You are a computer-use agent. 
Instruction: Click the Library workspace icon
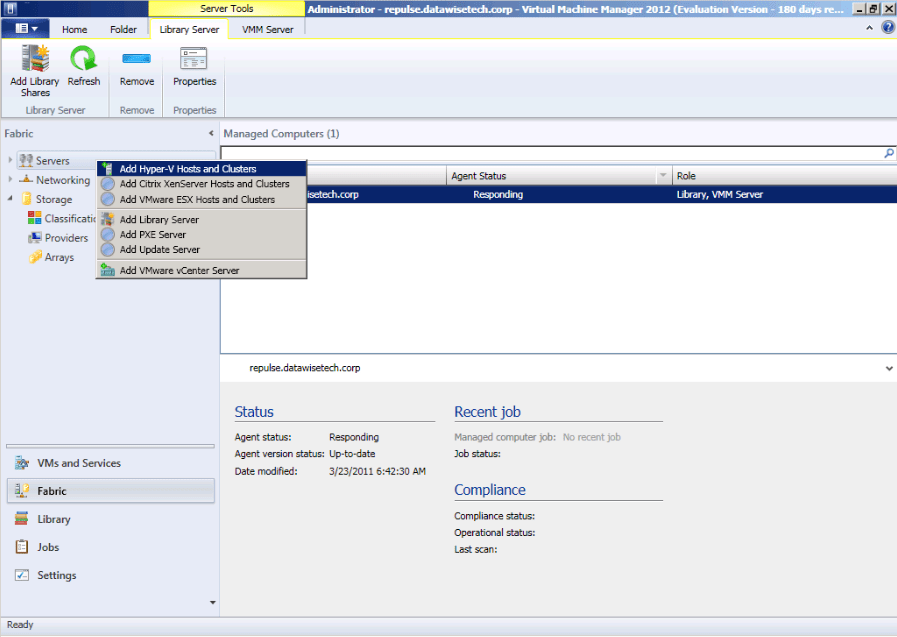click(x=22, y=519)
